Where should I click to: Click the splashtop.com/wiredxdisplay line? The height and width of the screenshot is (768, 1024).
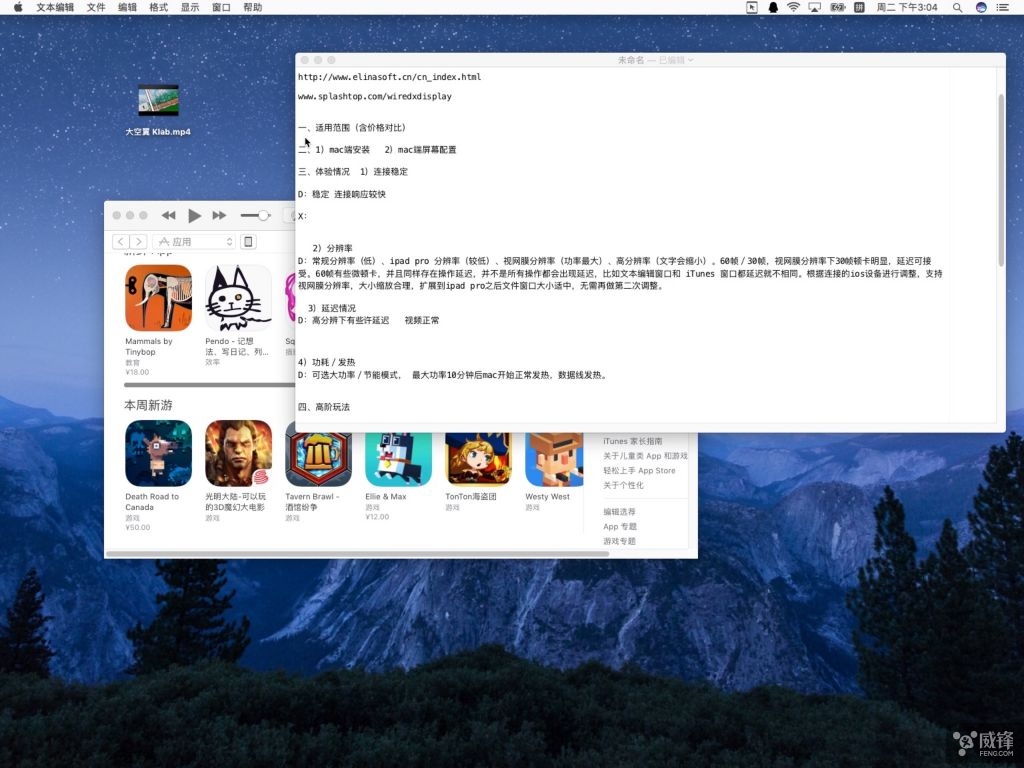coord(375,97)
